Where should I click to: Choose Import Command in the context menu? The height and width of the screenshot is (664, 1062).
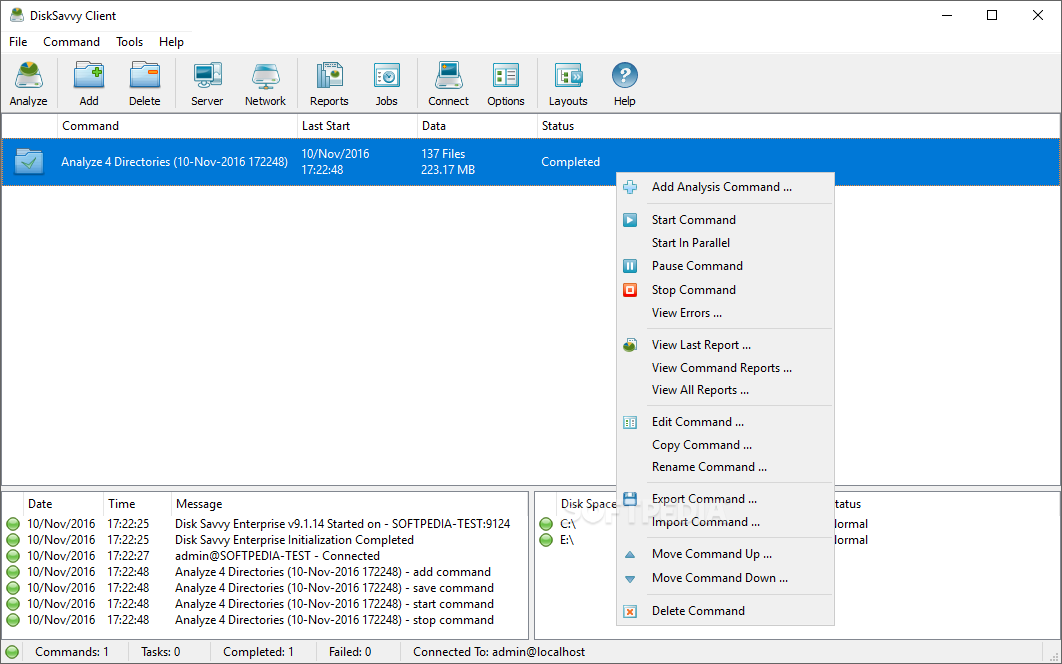[725, 522]
